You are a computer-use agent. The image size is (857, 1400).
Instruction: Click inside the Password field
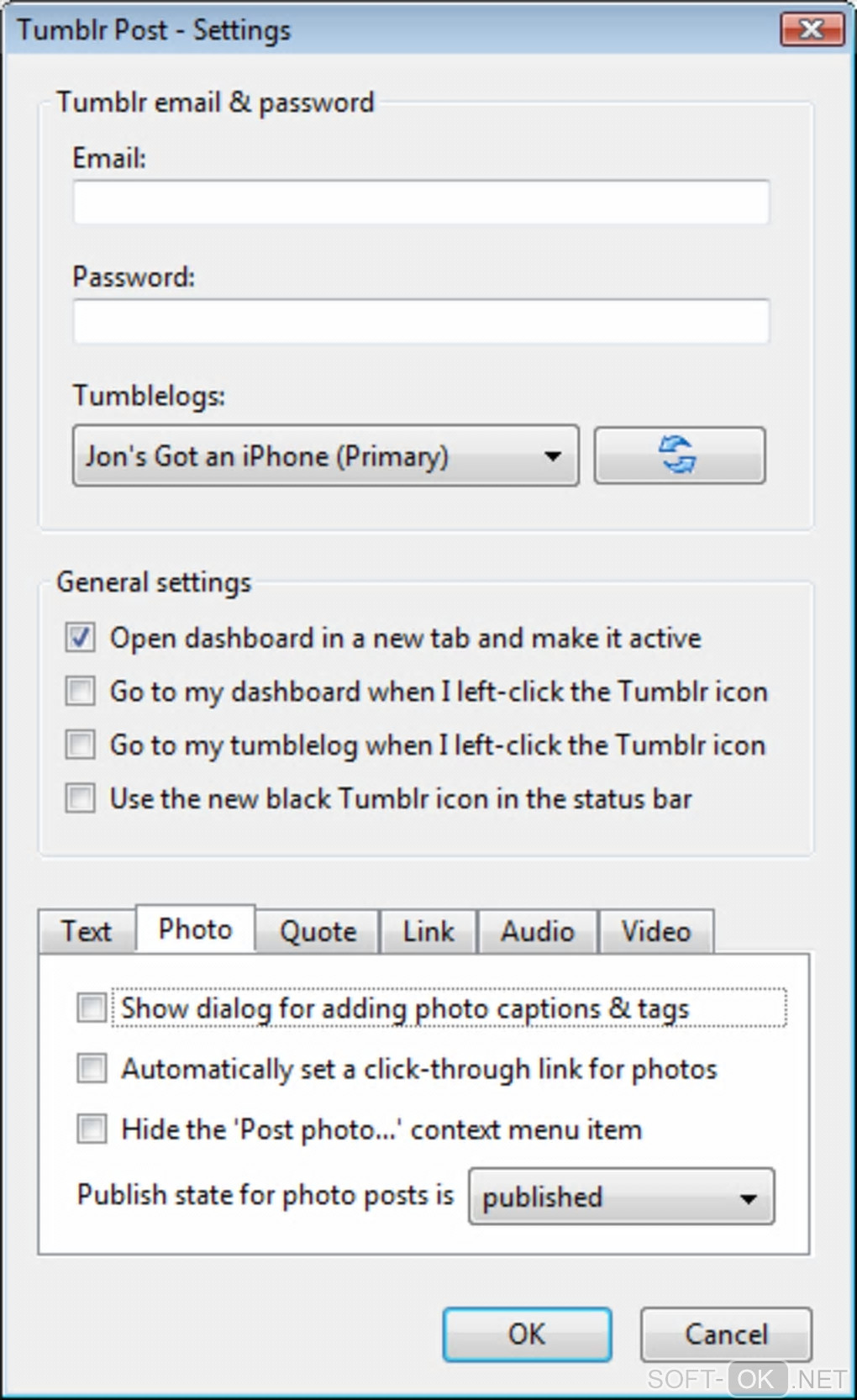421,322
